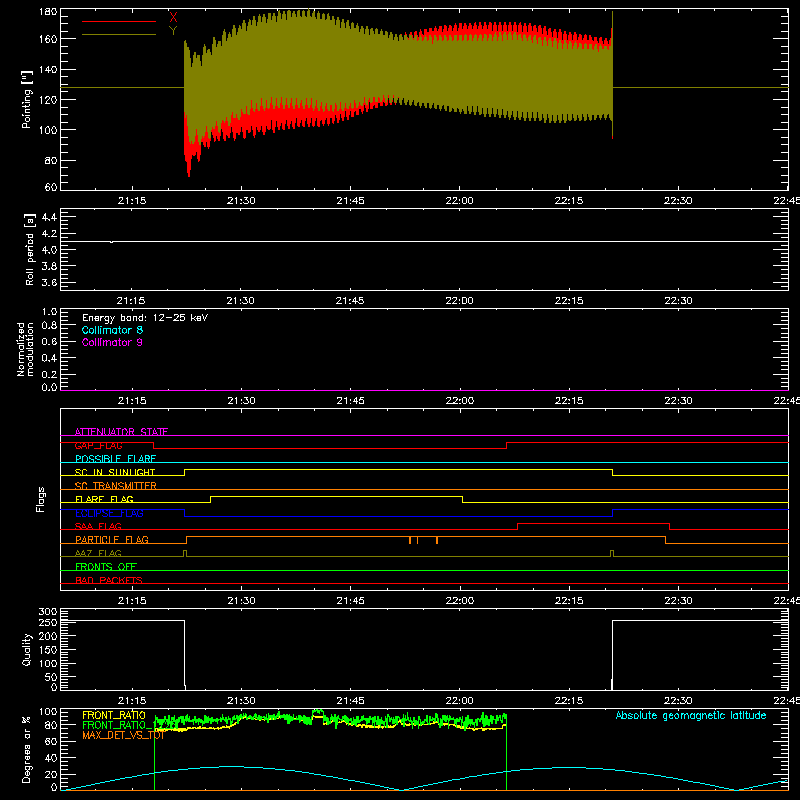This screenshot has width=800, height=800.
Task: Click the 'Degrees or %' axis title
Action: click(x=27, y=750)
